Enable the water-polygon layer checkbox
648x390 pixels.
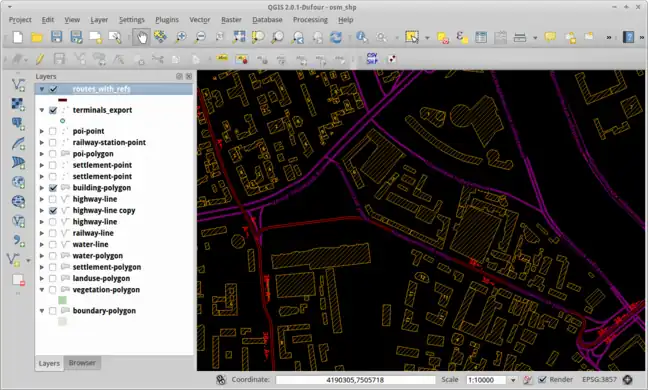click(x=52, y=256)
